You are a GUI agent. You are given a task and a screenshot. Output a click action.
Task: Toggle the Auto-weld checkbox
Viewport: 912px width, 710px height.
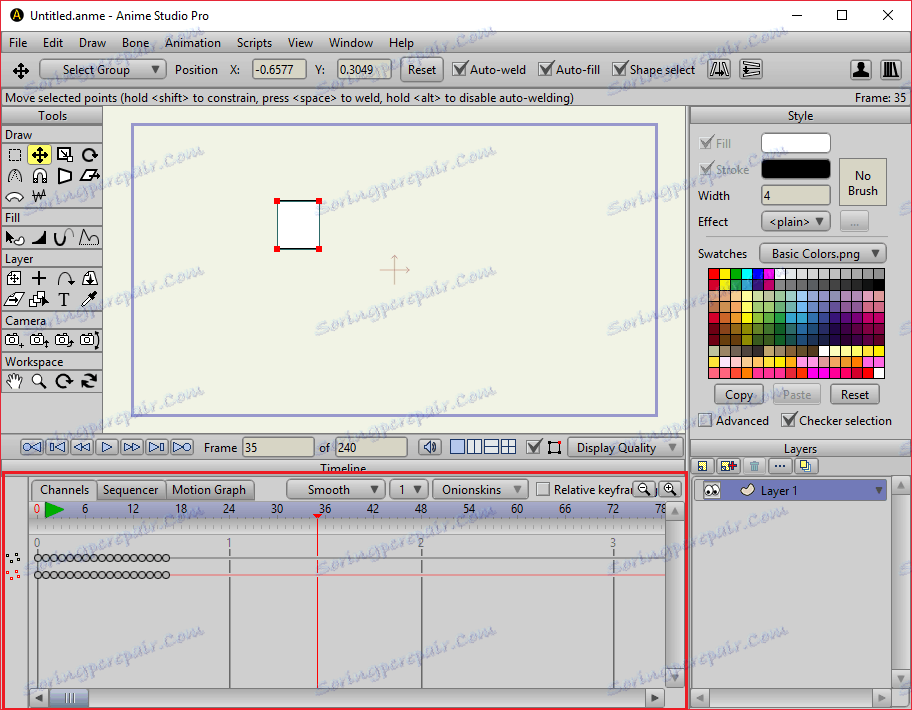coord(459,69)
